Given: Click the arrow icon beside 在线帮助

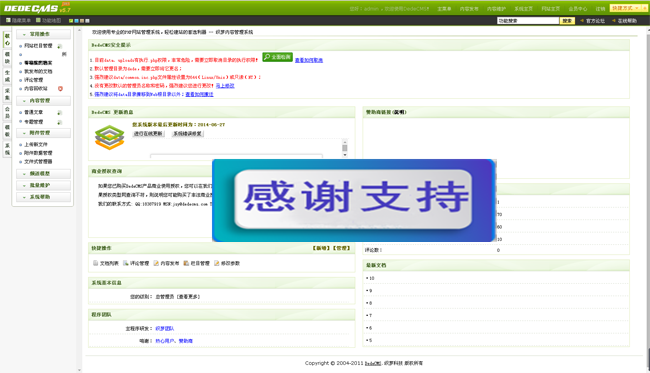Looking at the screenshot, I should [614, 21].
